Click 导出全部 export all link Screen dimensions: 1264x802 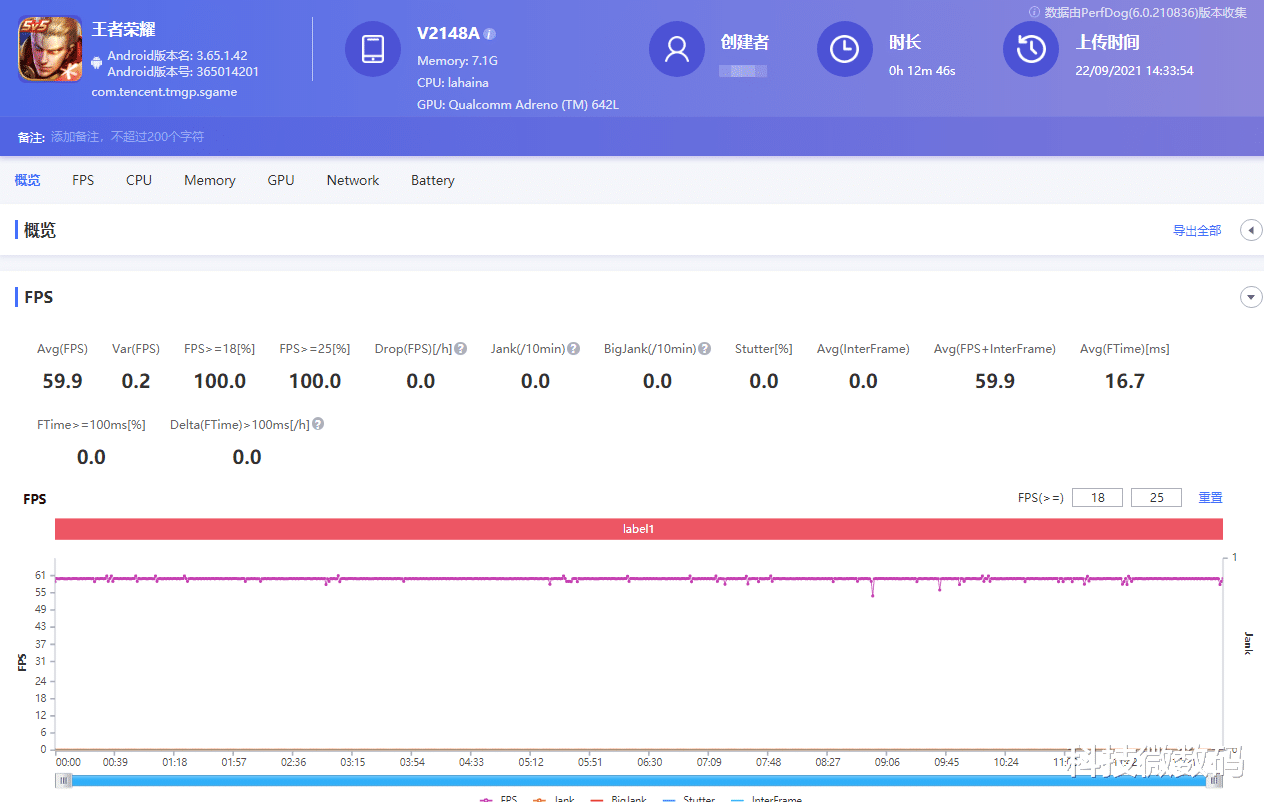(1197, 230)
